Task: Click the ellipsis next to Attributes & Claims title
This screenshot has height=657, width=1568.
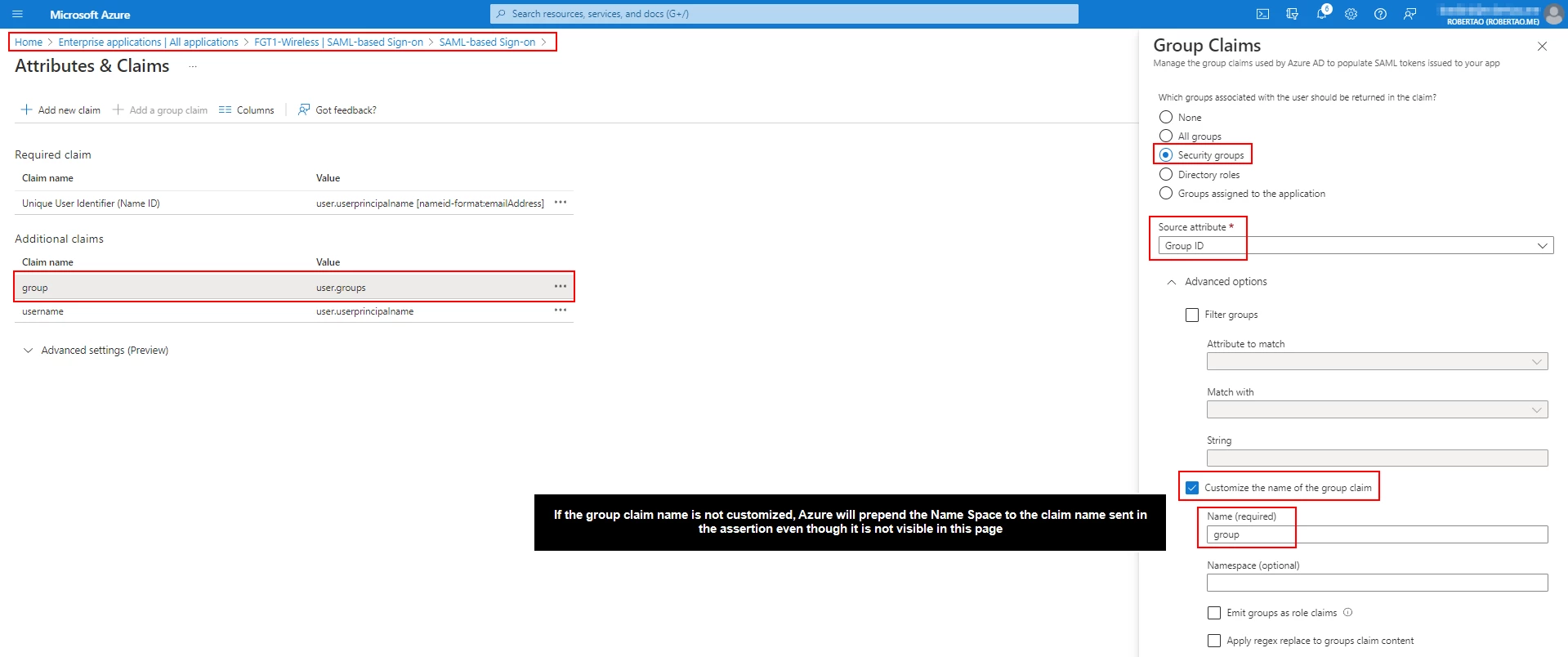Action: tap(193, 66)
